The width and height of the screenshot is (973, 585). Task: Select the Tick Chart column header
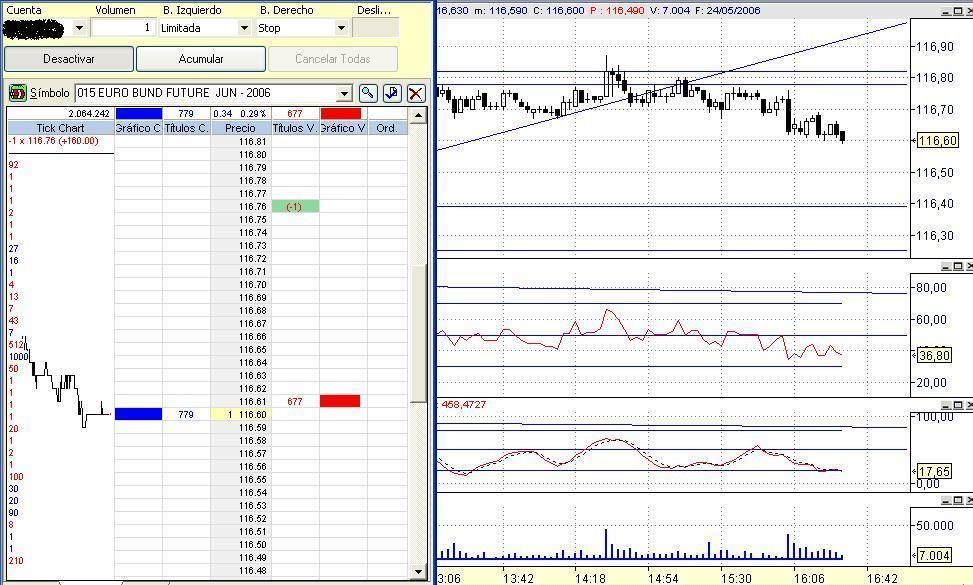[60, 128]
